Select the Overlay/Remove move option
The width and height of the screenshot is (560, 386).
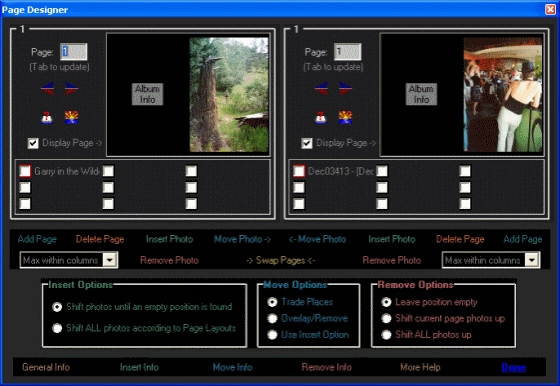pos(272,318)
